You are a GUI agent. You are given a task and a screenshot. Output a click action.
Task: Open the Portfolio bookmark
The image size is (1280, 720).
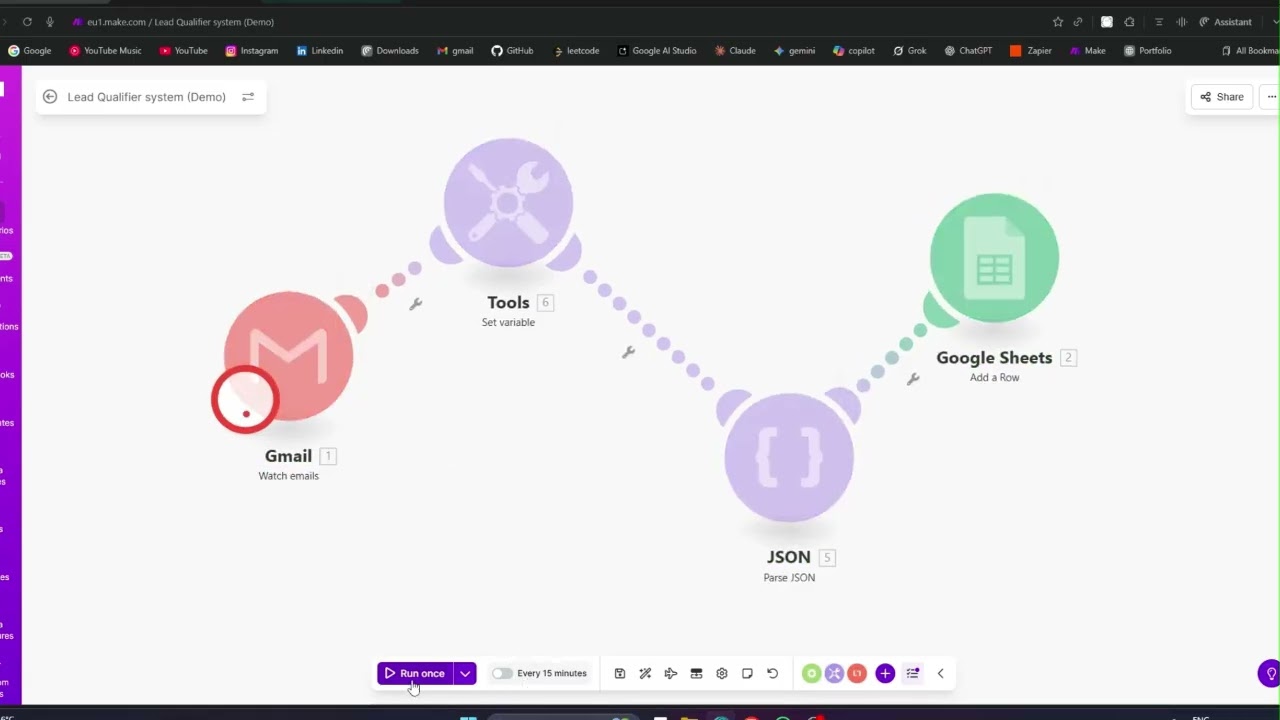click(x=1148, y=51)
